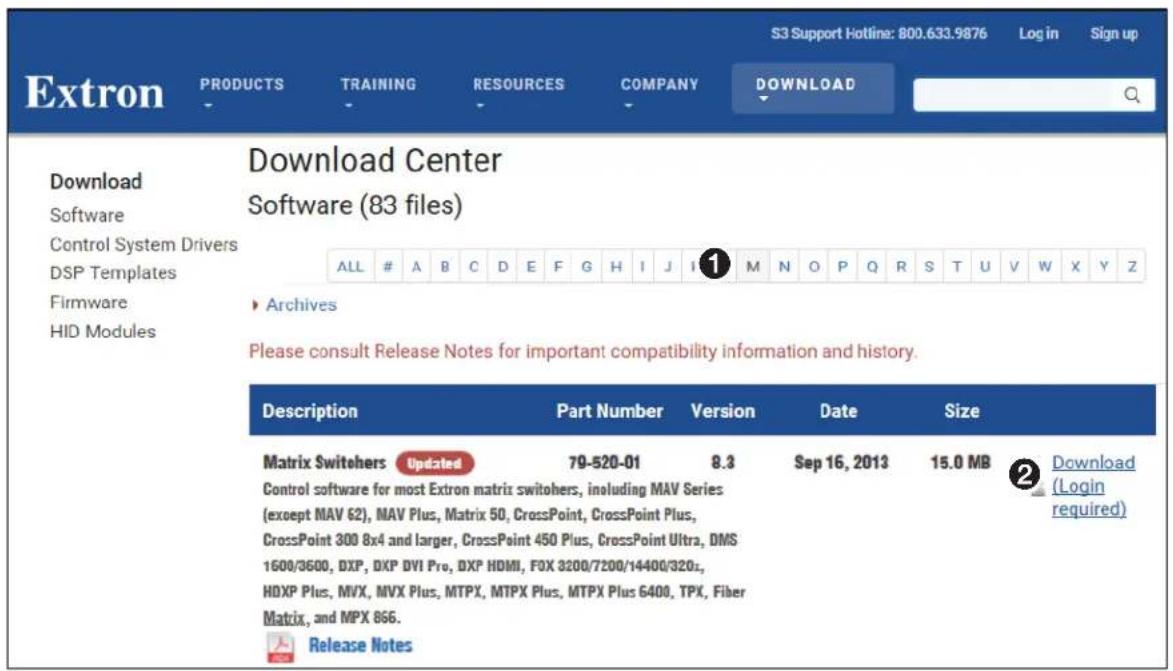Viewport: 1173px width, 671px height.
Task: Filter software by letter D
Action: [x=503, y=266]
